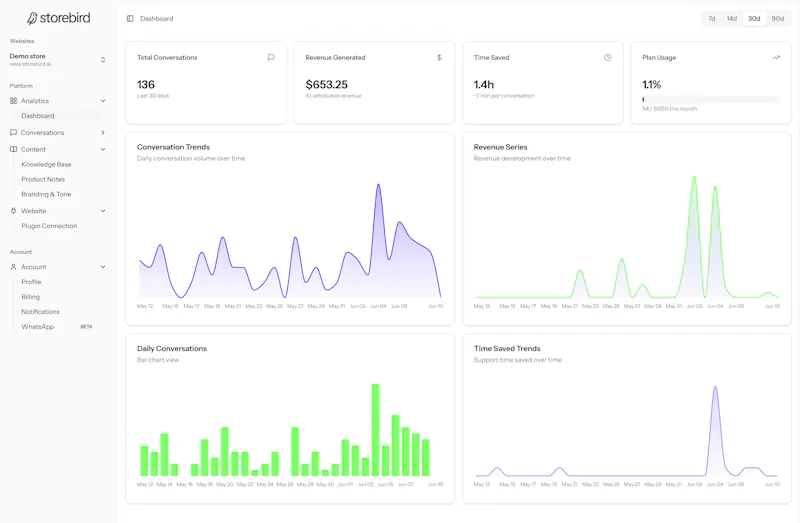Select the 14d time range
This screenshot has width=800, height=523.
pyautogui.click(x=732, y=18)
